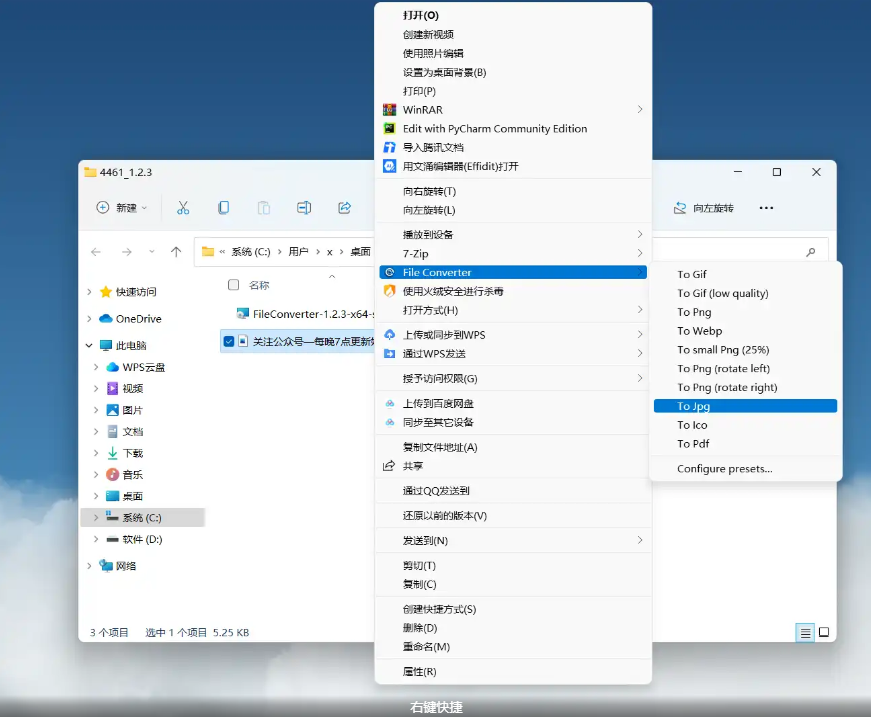Click 向左旋转 rotate left toolbar button

point(703,208)
